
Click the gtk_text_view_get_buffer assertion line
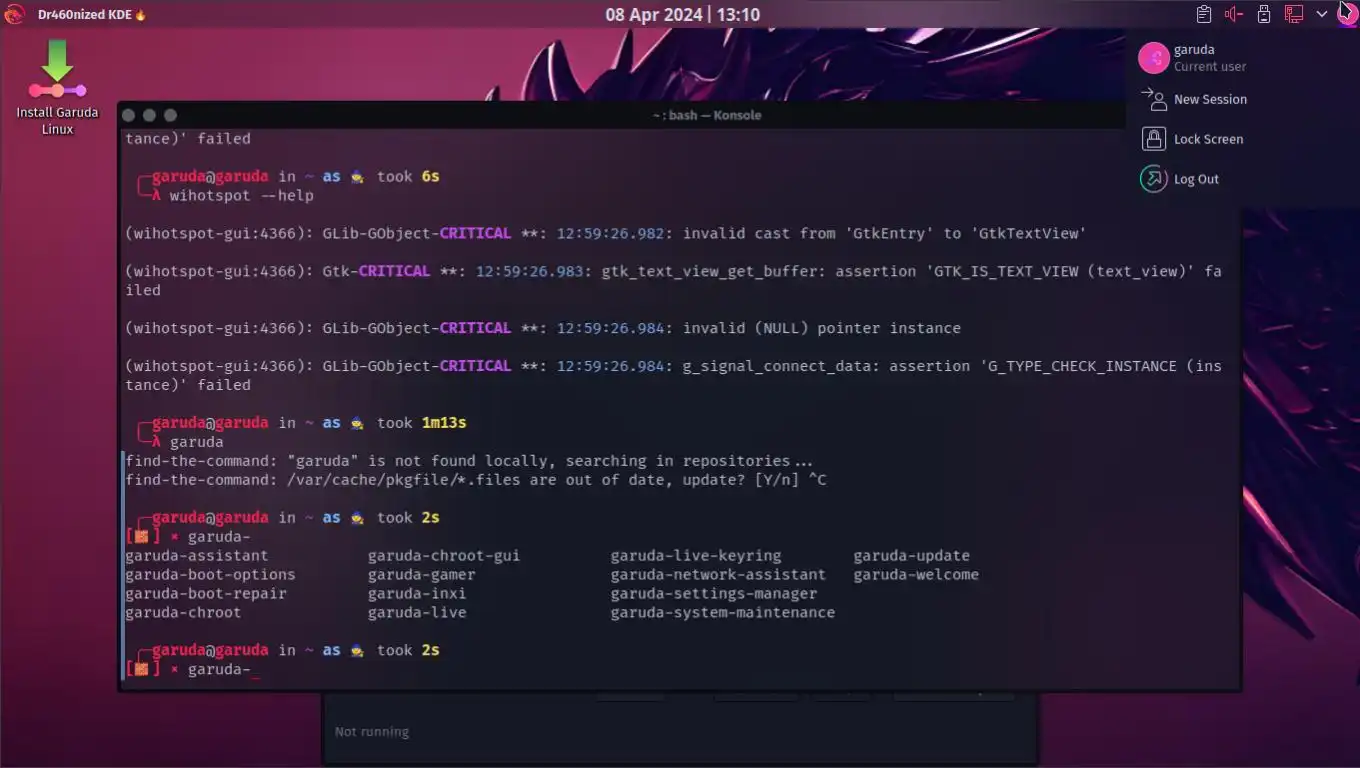[x=673, y=281]
